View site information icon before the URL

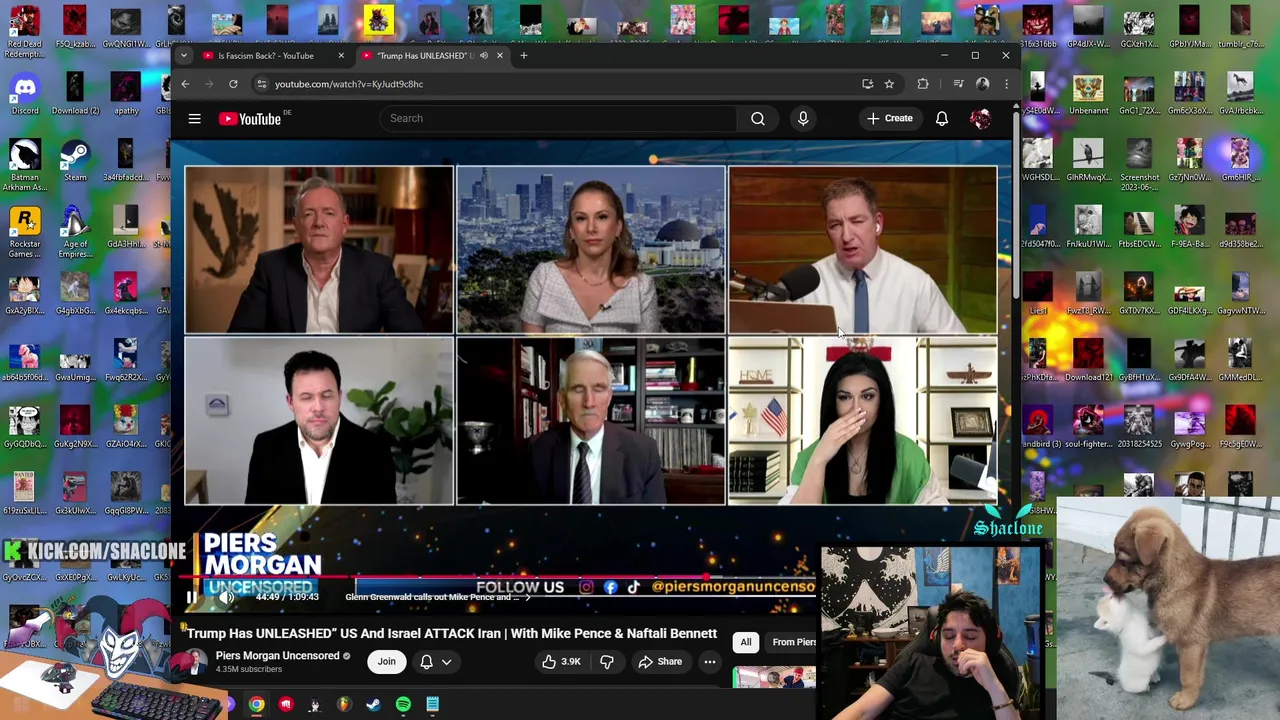pos(262,84)
